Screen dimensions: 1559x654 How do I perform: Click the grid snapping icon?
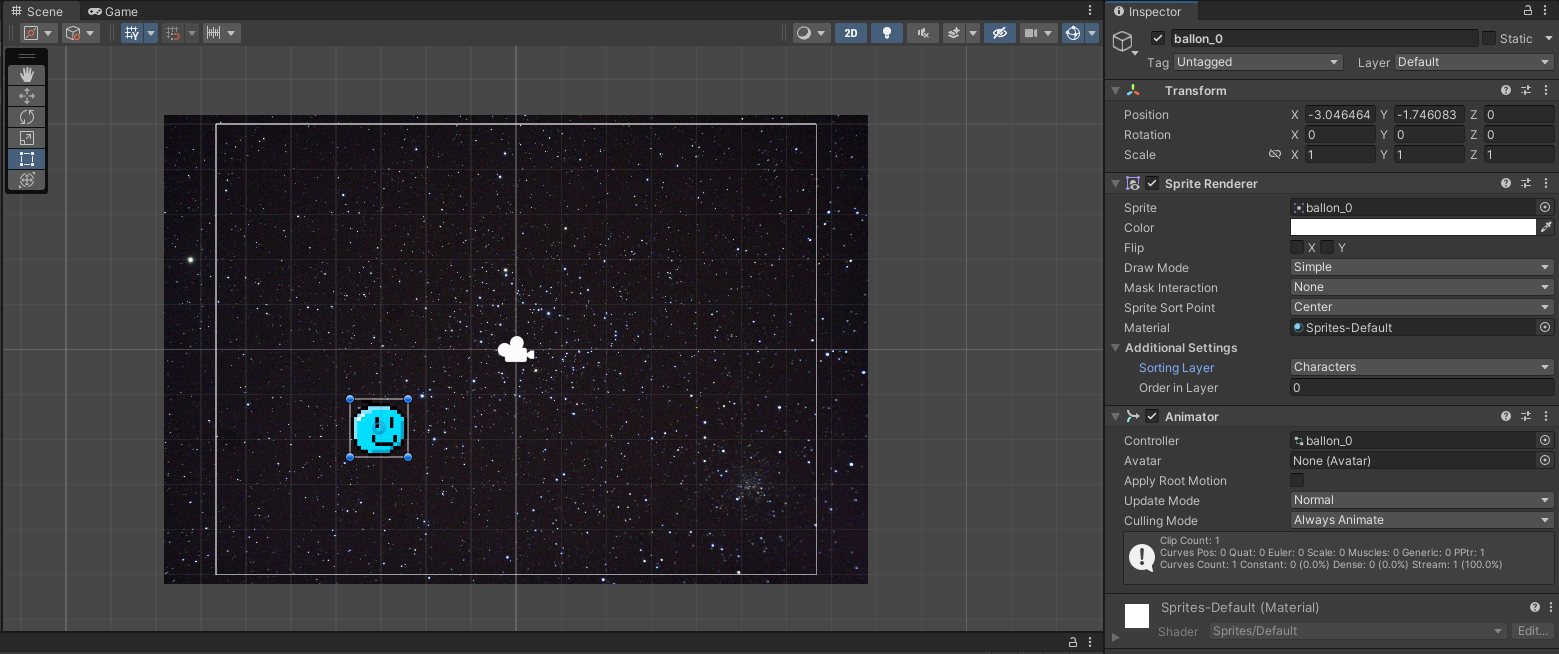tap(173, 33)
